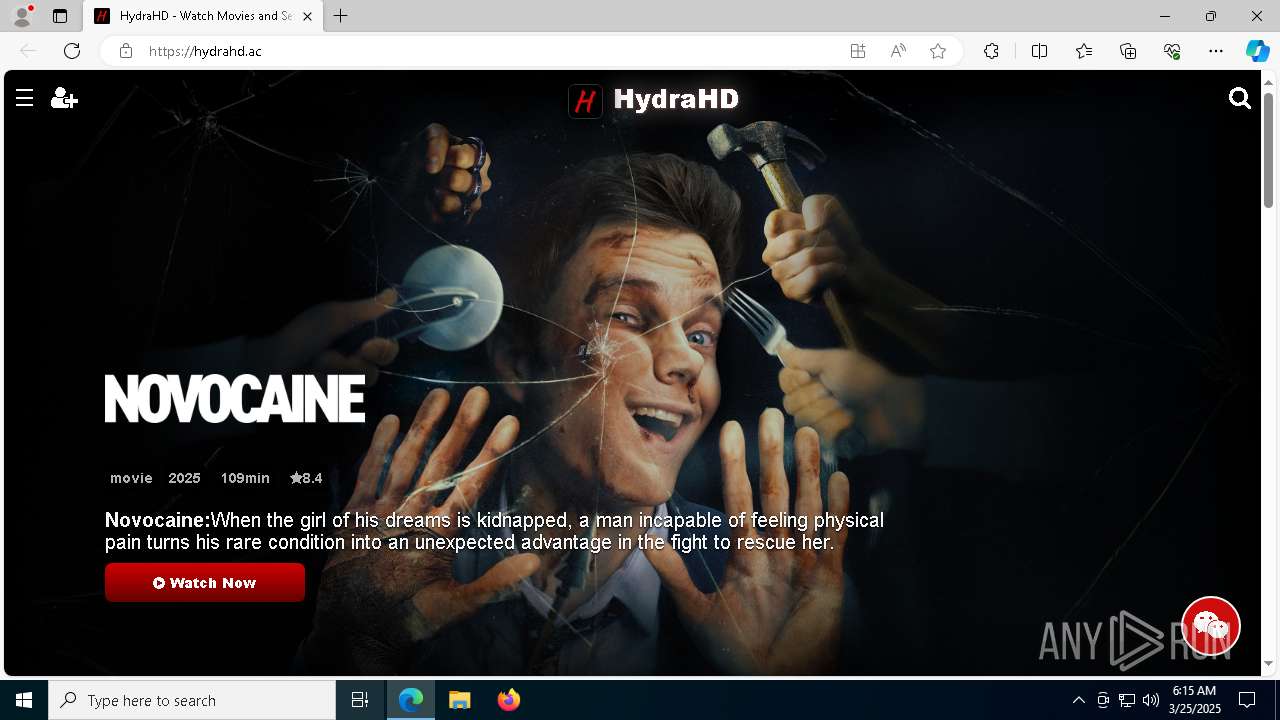Click the NOVOCAINE movie title

[235, 399]
